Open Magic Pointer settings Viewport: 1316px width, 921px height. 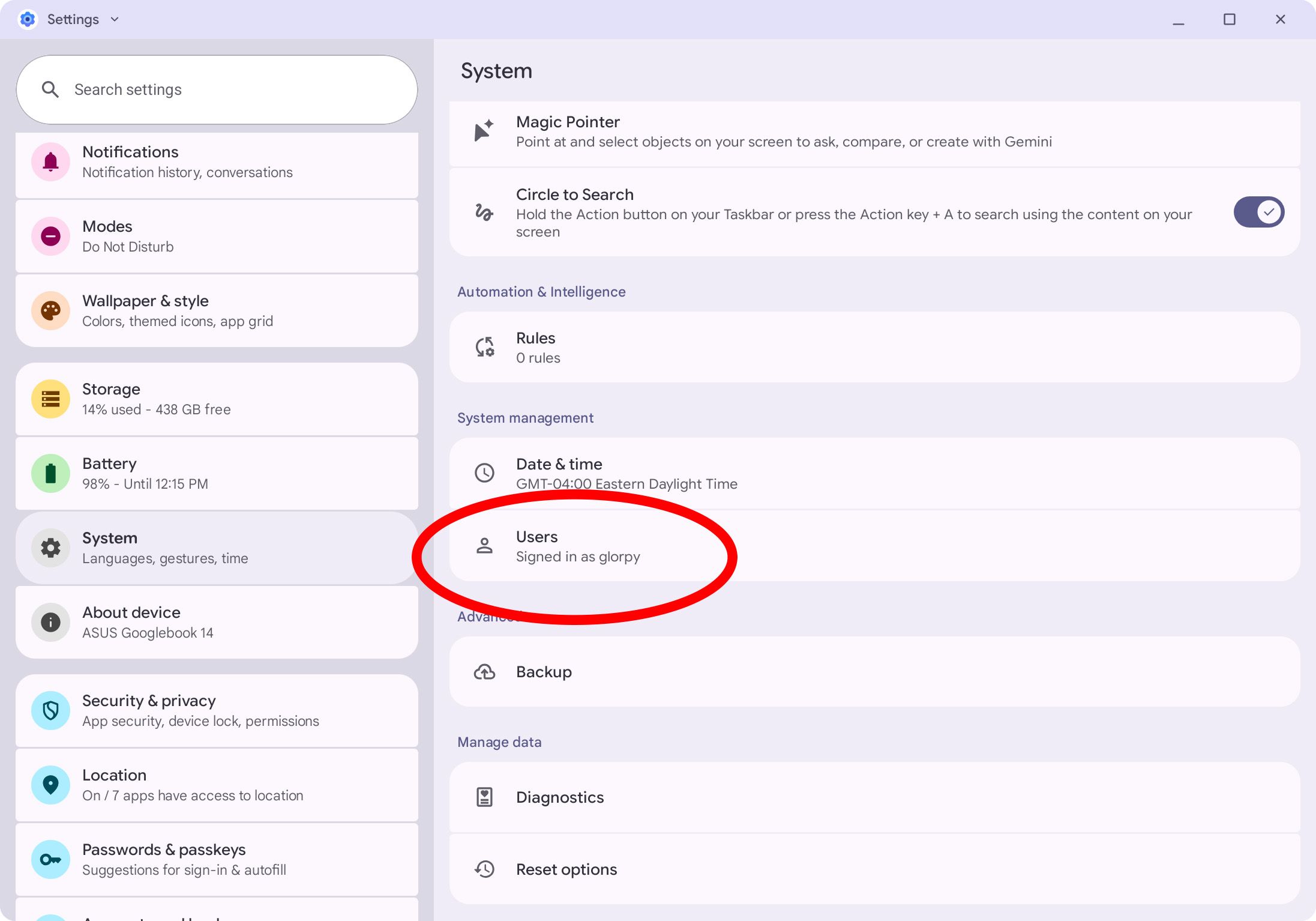pos(874,133)
